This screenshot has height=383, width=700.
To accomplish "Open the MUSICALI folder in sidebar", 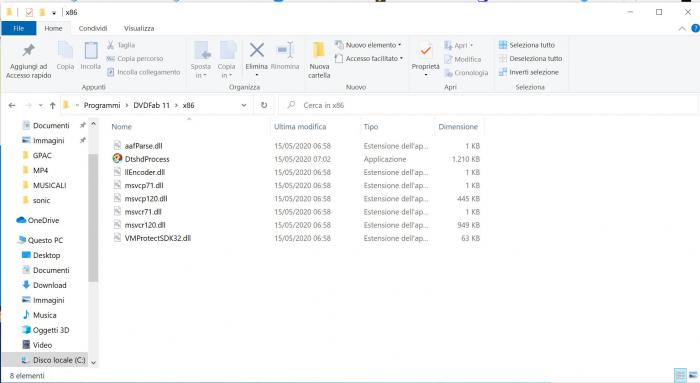I will pos(49,185).
